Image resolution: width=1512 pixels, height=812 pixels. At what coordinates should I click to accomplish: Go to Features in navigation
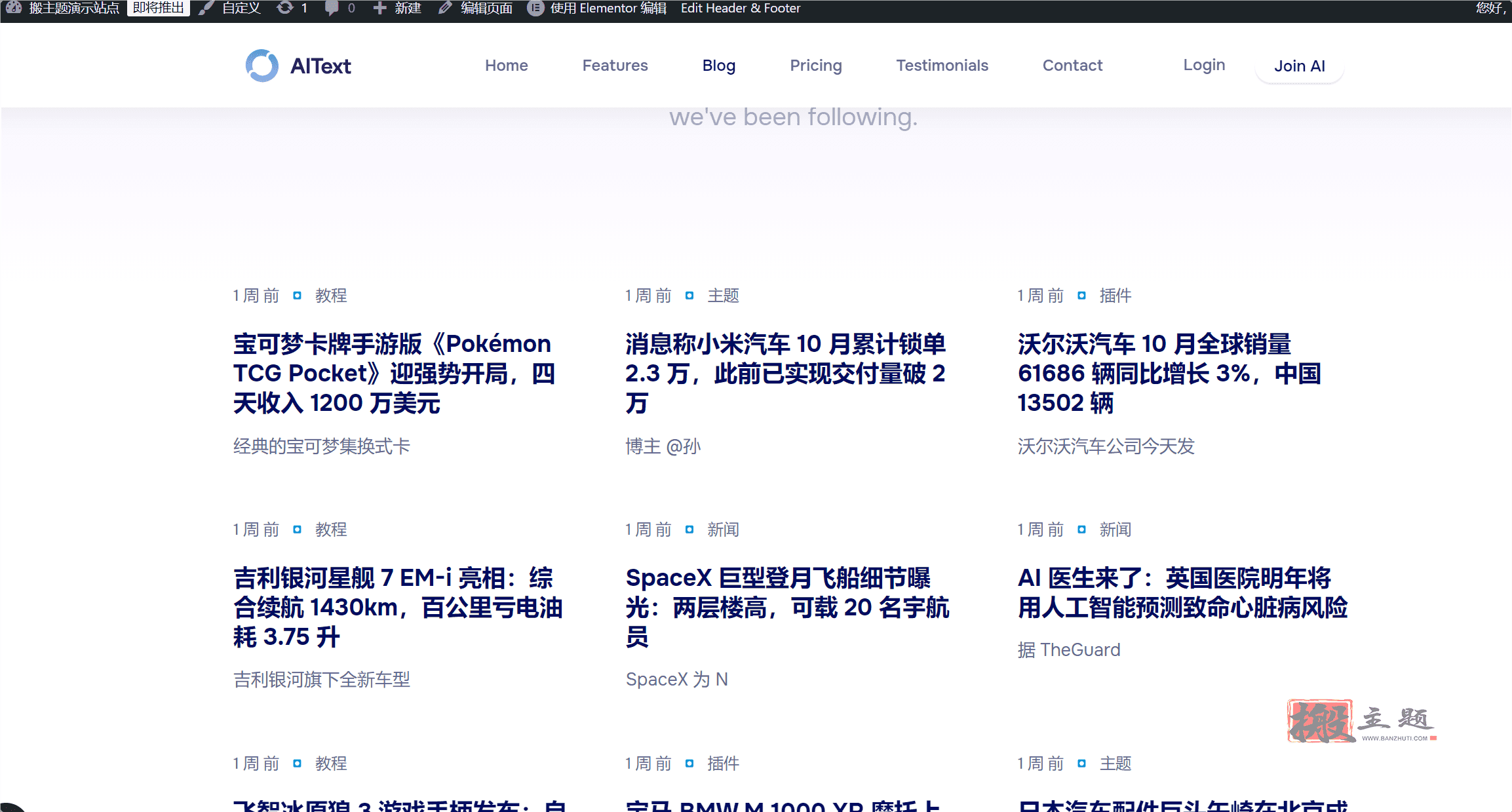pos(615,66)
